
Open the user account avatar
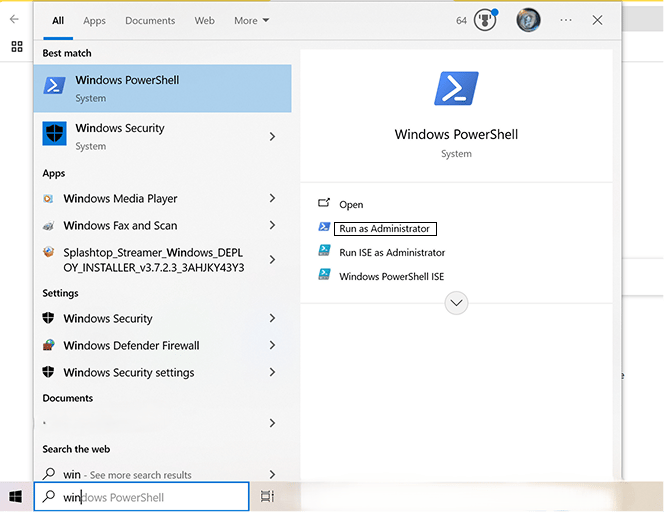click(x=528, y=20)
